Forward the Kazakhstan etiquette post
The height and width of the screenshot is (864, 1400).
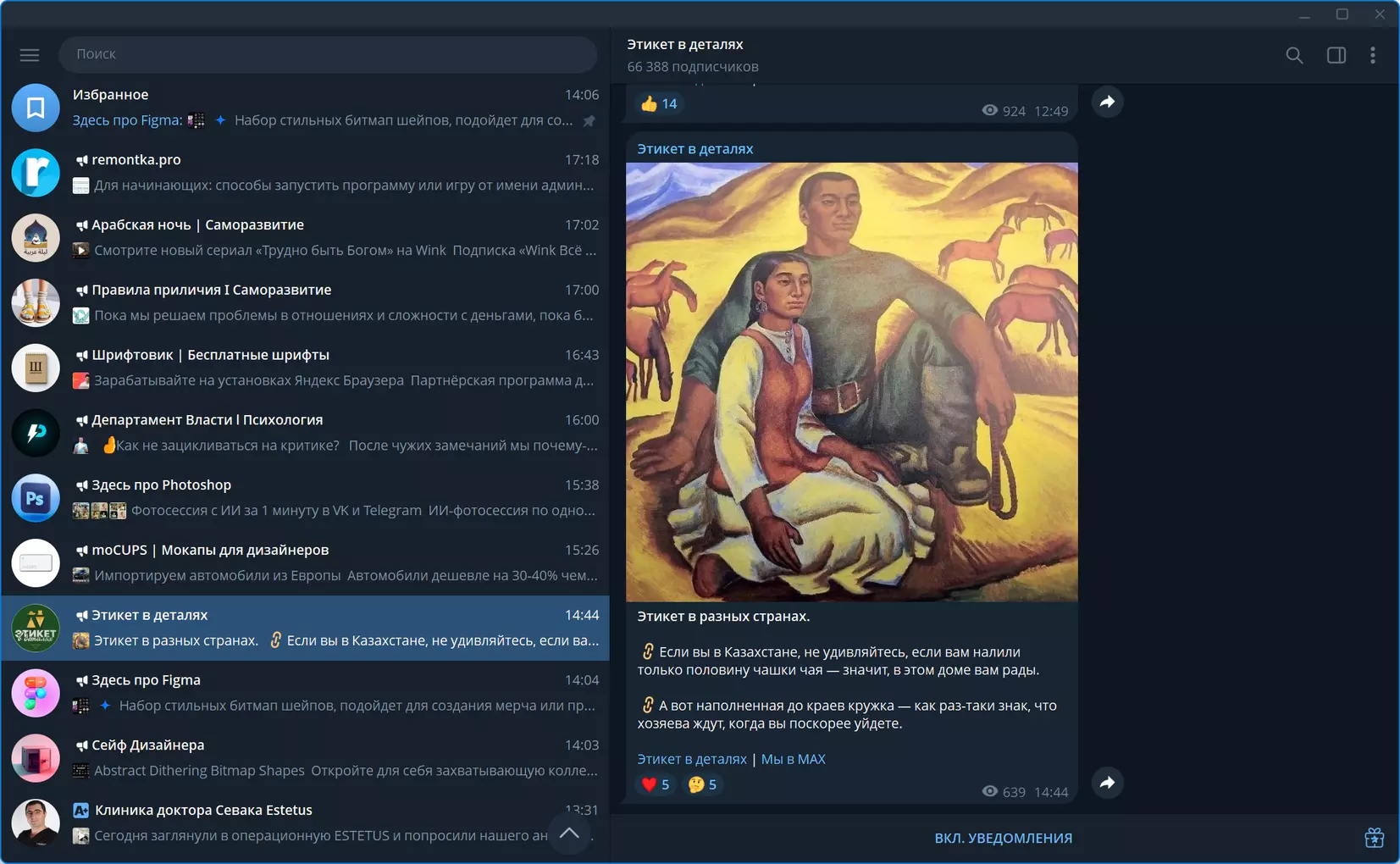[1107, 783]
